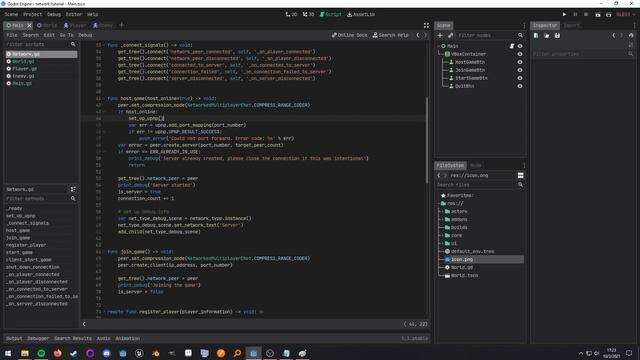Focus the Filter properties field

583,54
